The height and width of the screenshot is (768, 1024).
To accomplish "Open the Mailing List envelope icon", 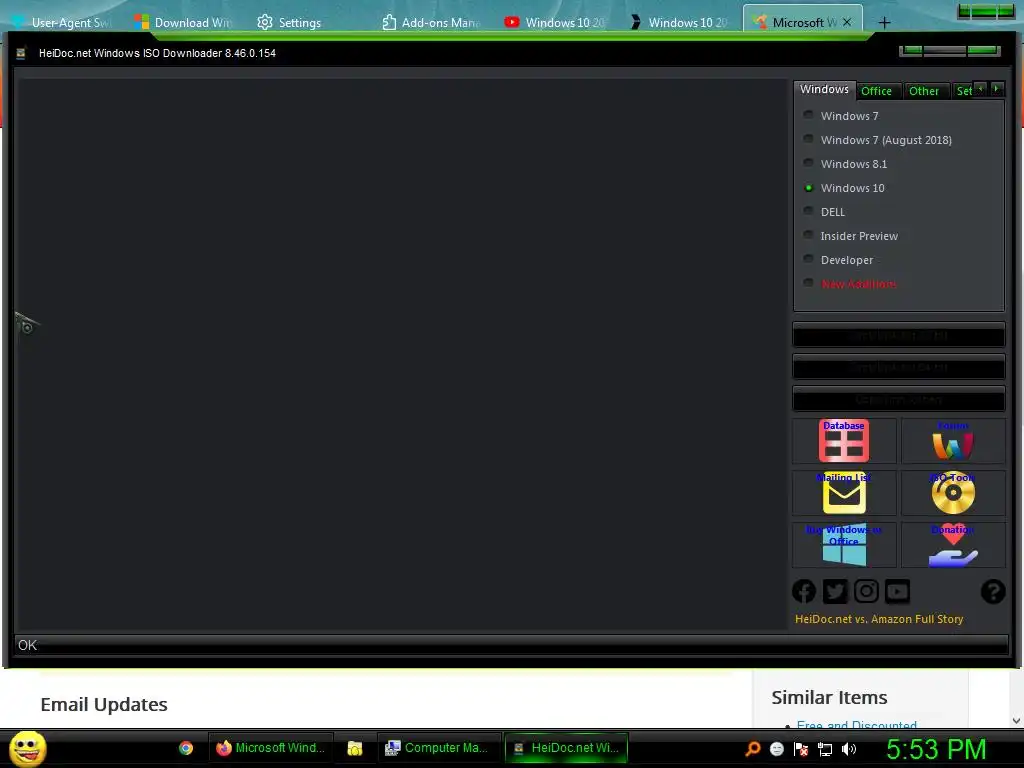I will pos(844,493).
